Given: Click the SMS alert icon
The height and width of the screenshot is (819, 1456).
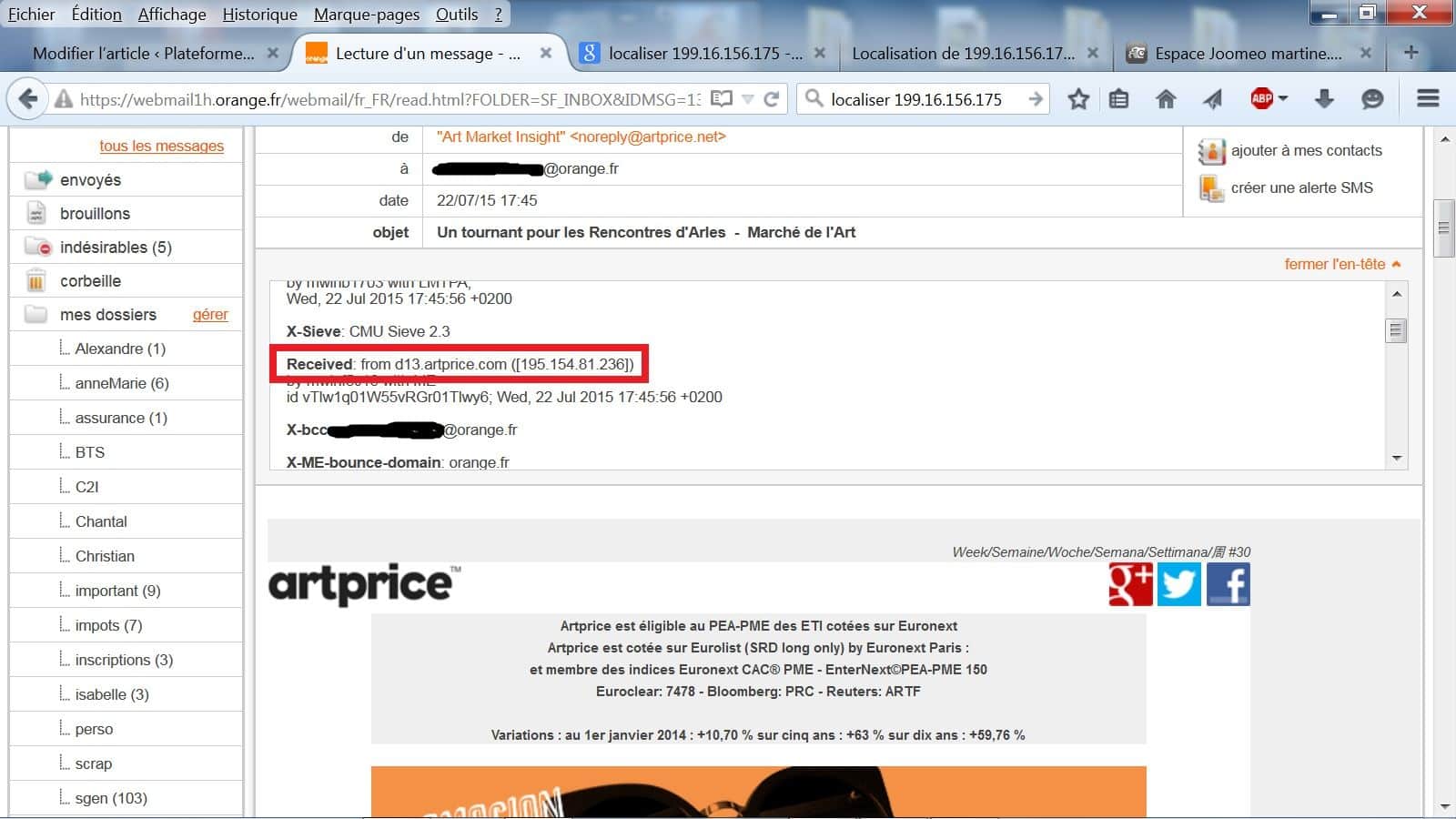Looking at the screenshot, I should coord(1211,188).
